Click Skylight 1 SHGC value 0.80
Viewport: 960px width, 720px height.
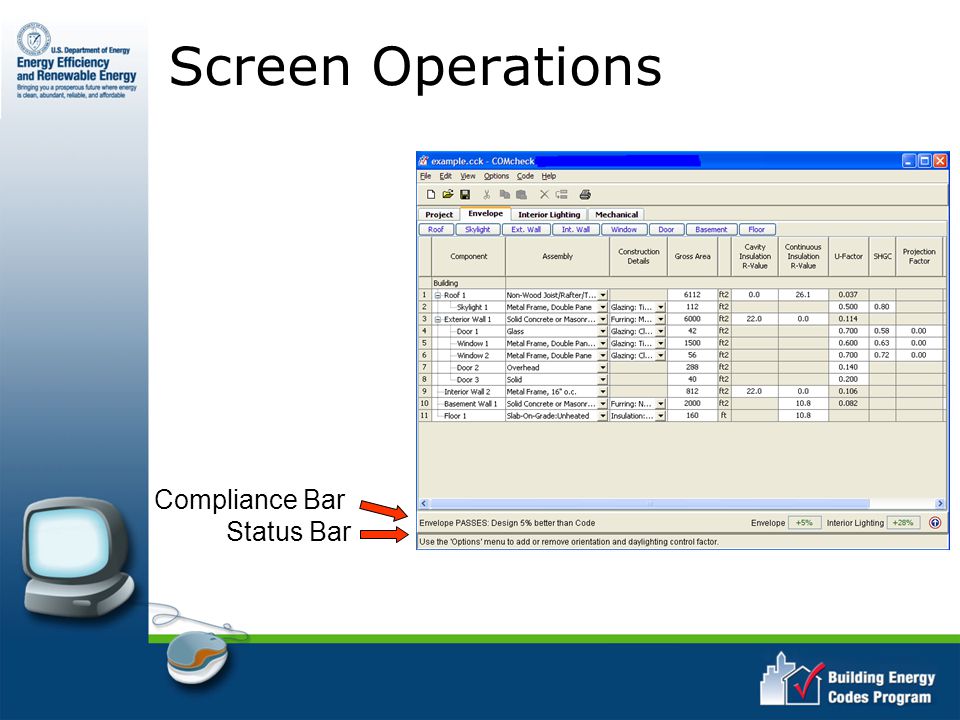point(882,307)
